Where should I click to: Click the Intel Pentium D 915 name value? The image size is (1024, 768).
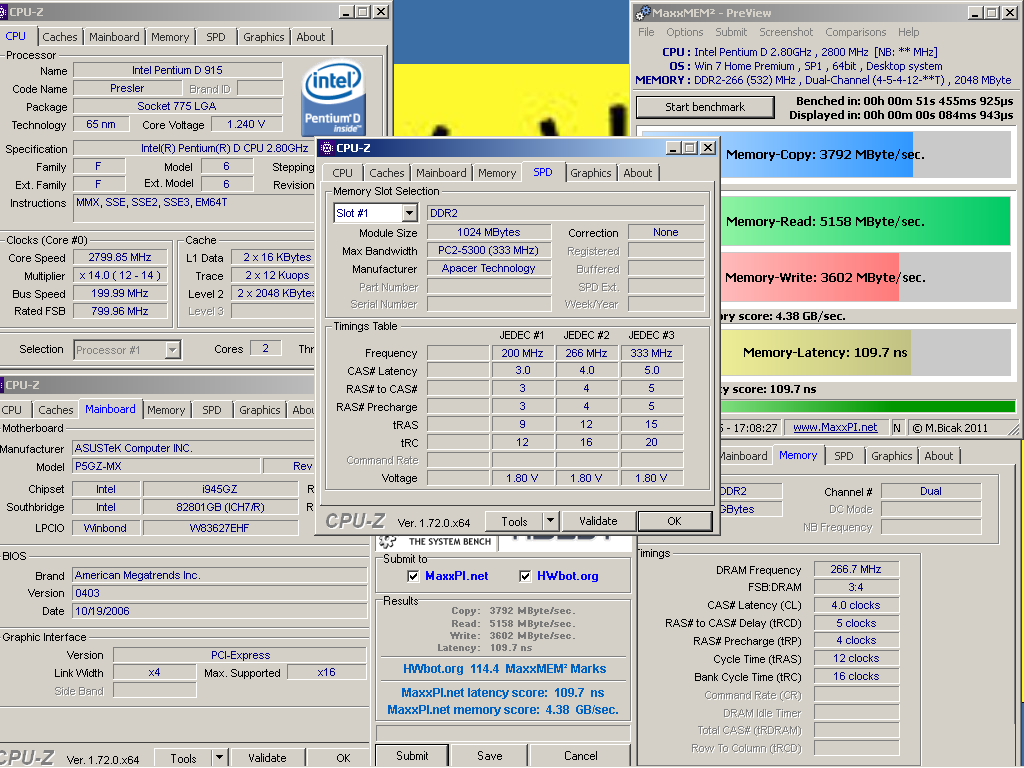[x=178, y=70]
